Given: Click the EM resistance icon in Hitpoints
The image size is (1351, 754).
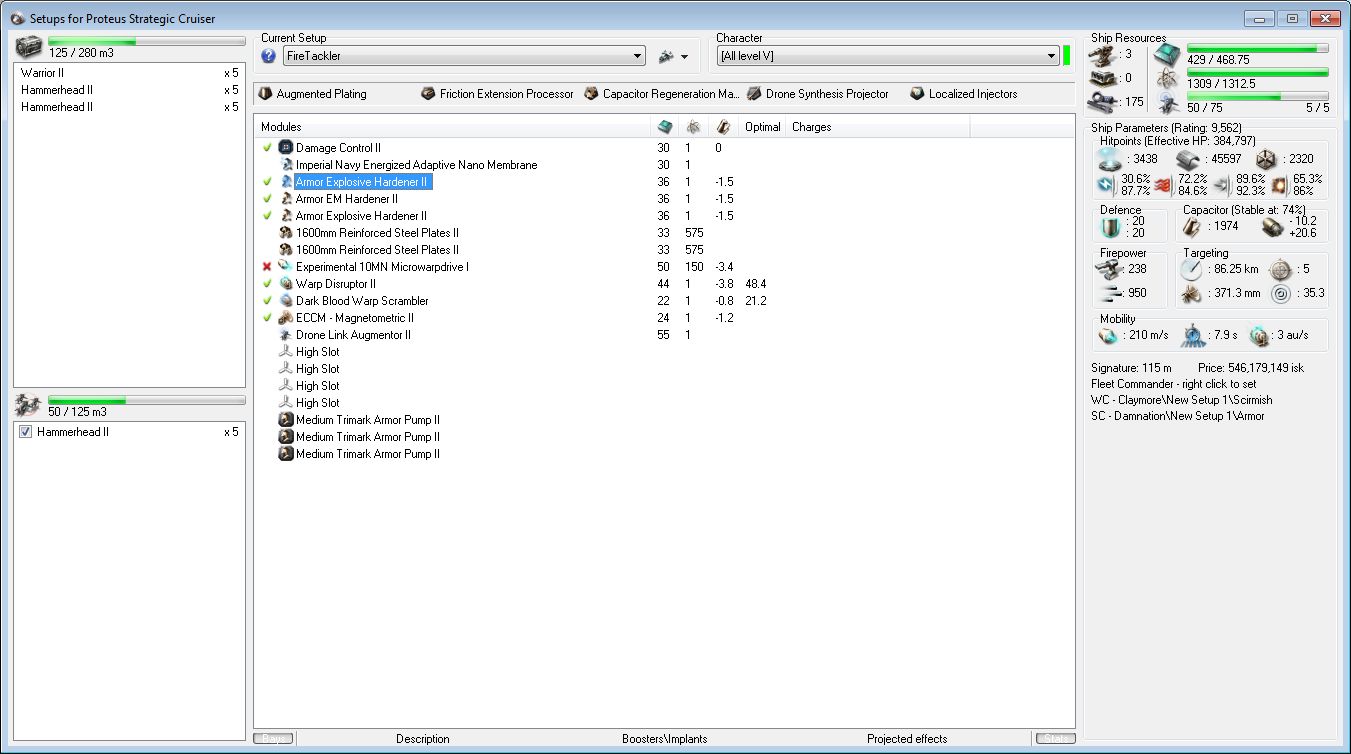Looking at the screenshot, I should coord(1105,184).
